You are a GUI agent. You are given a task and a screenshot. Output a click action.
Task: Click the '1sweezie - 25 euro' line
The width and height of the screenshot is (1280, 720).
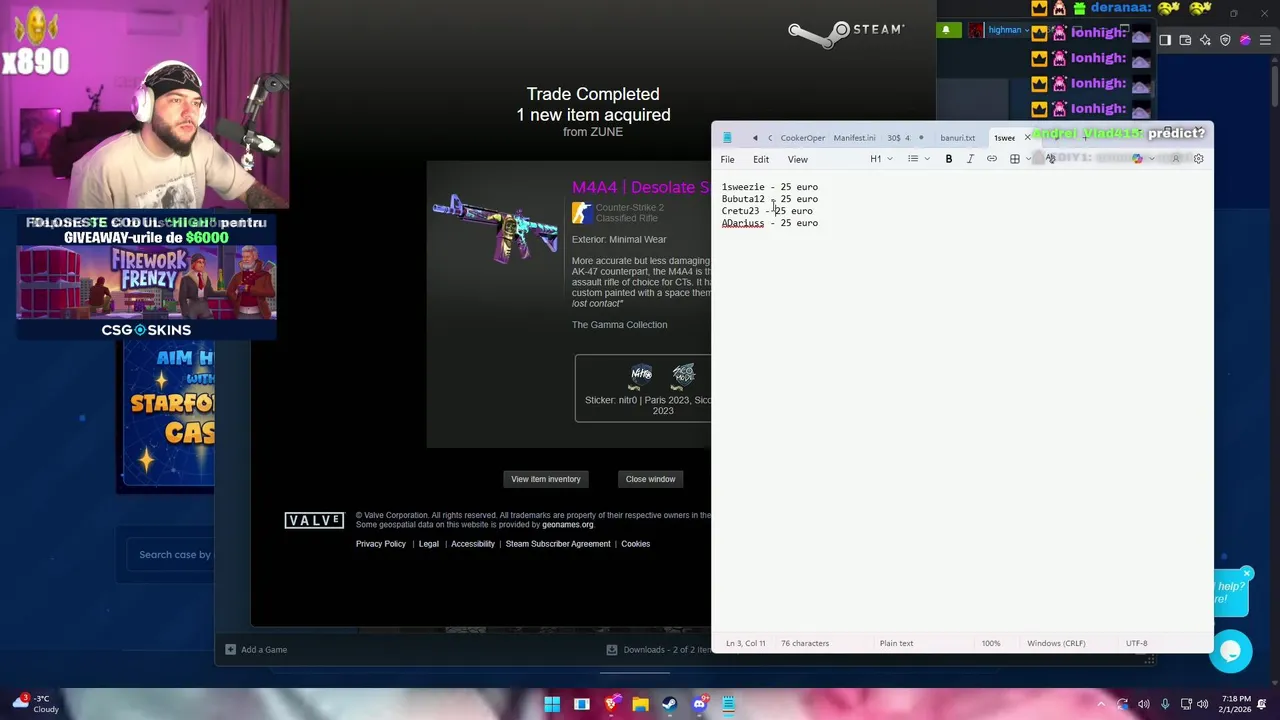tap(770, 187)
